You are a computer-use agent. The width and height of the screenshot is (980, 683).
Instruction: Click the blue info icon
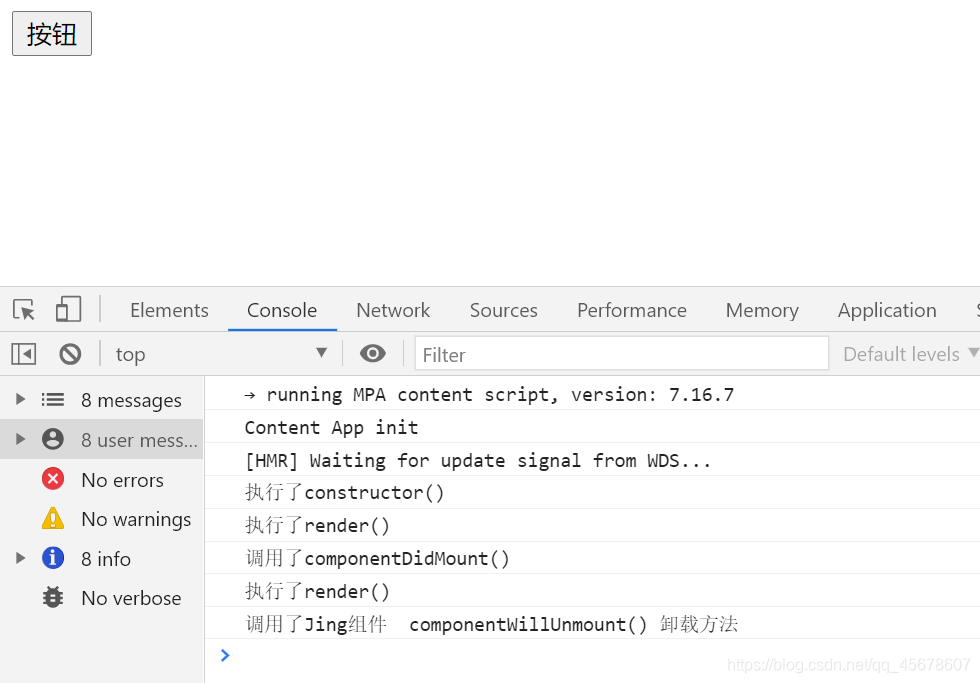(52, 557)
